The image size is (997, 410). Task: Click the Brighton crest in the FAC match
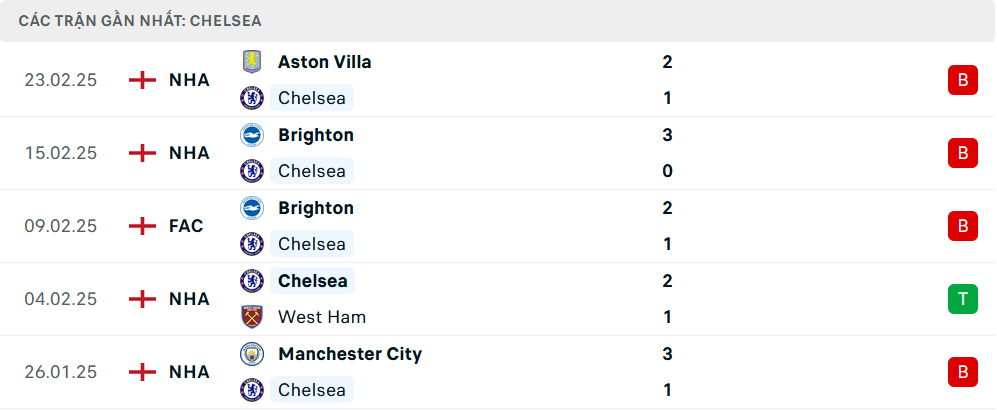(251, 208)
